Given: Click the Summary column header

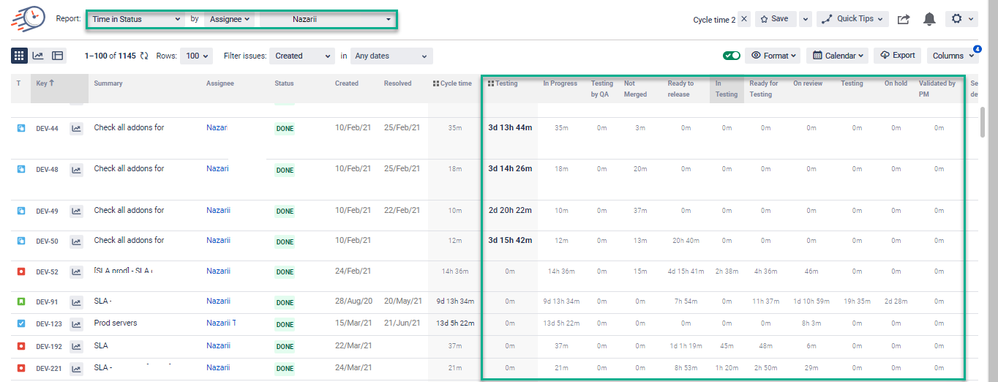Looking at the screenshot, I should [x=108, y=83].
